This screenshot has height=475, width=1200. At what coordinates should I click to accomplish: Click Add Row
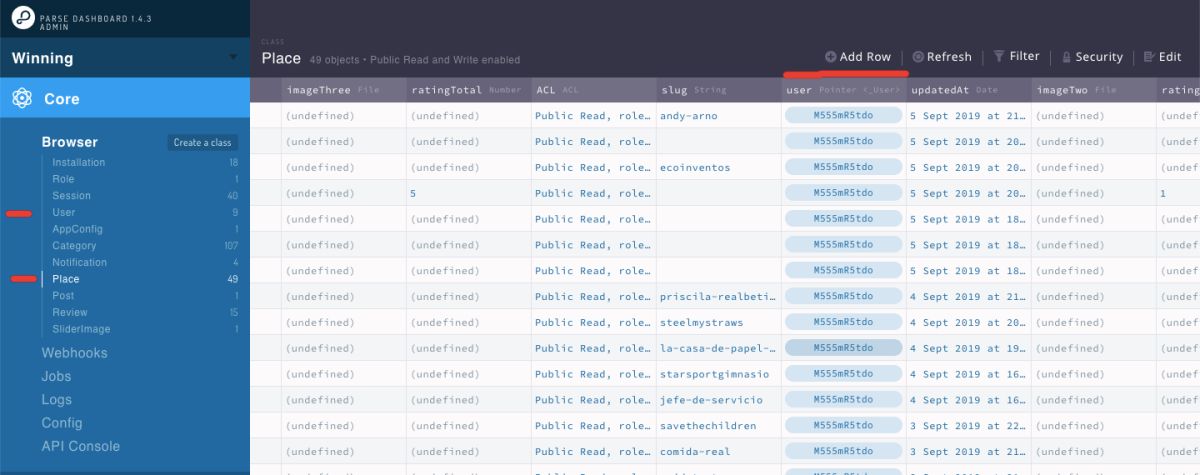tap(858, 57)
